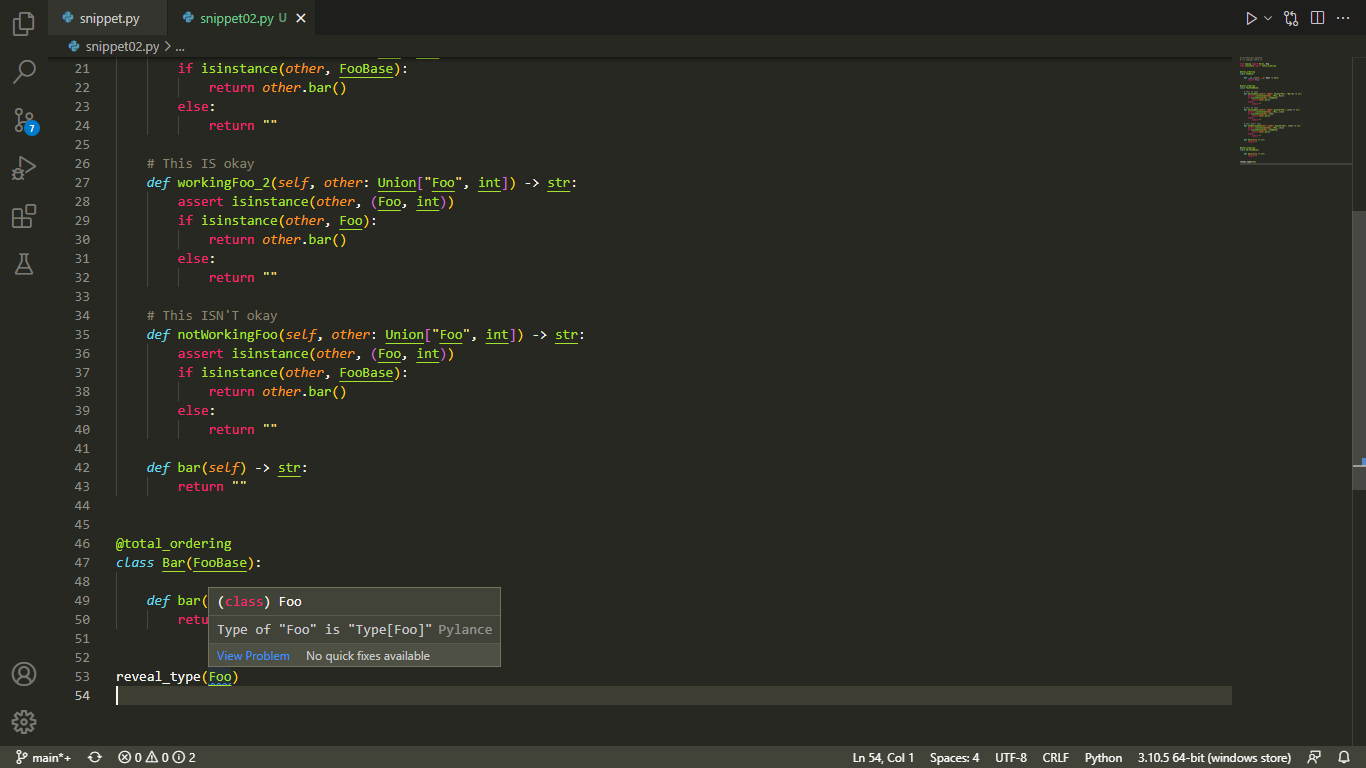Split the editor using the toolbar icon
Viewport: 1366px width, 768px height.
pyautogui.click(x=1317, y=17)
